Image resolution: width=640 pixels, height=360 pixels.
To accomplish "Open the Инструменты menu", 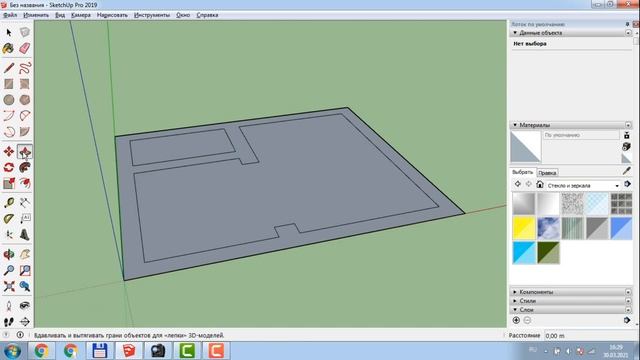I will [152, 15].
